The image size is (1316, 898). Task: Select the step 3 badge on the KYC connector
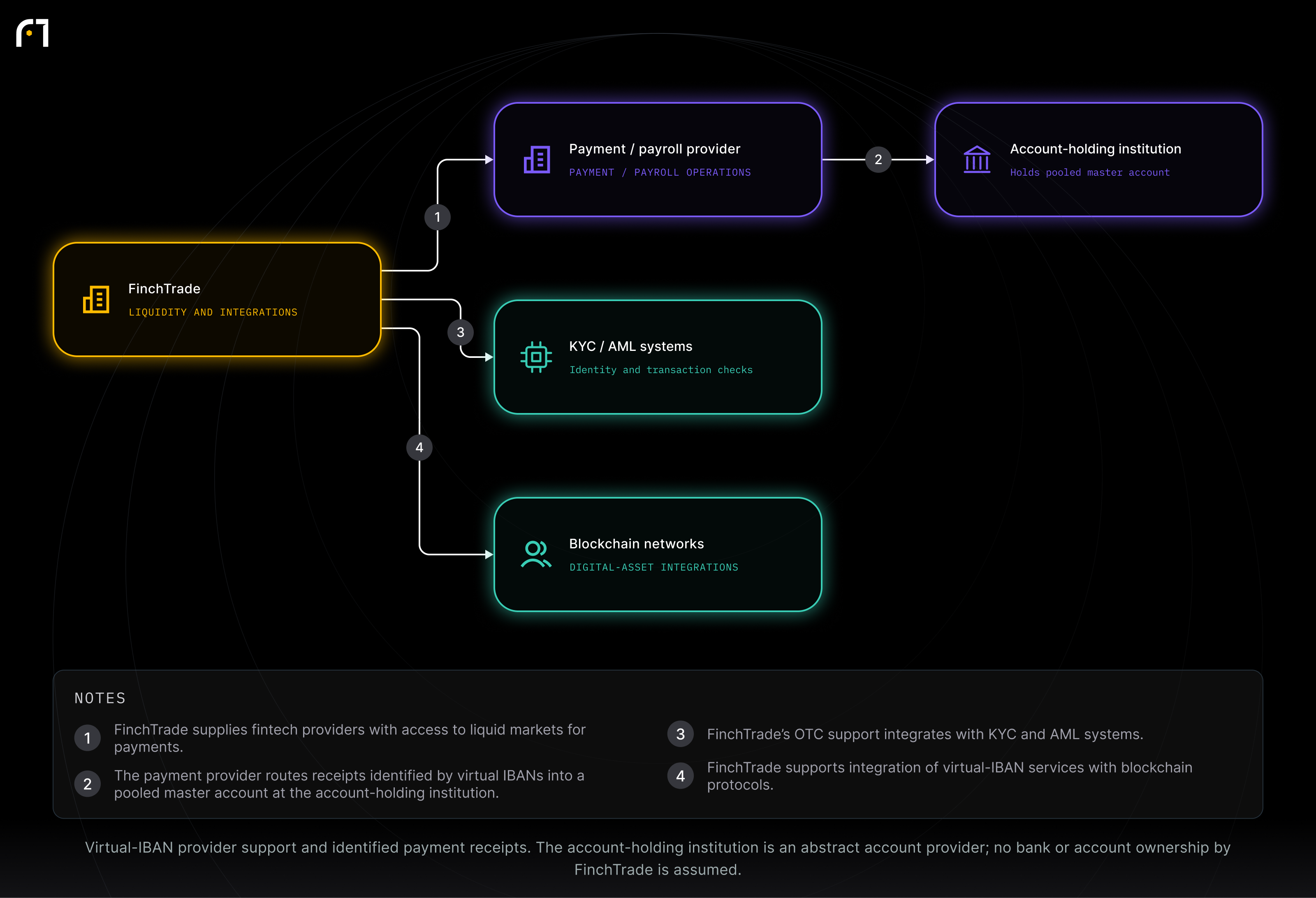click(x=460, y=332)
